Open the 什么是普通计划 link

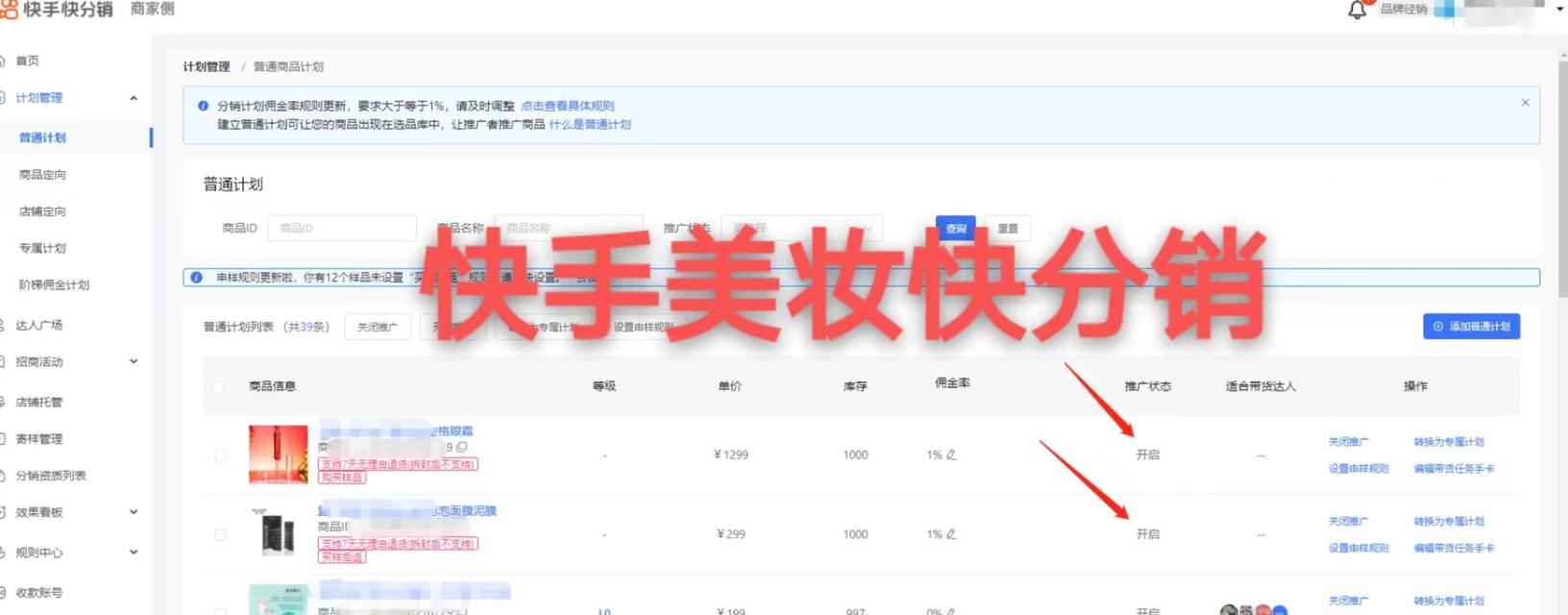(590, 124)
